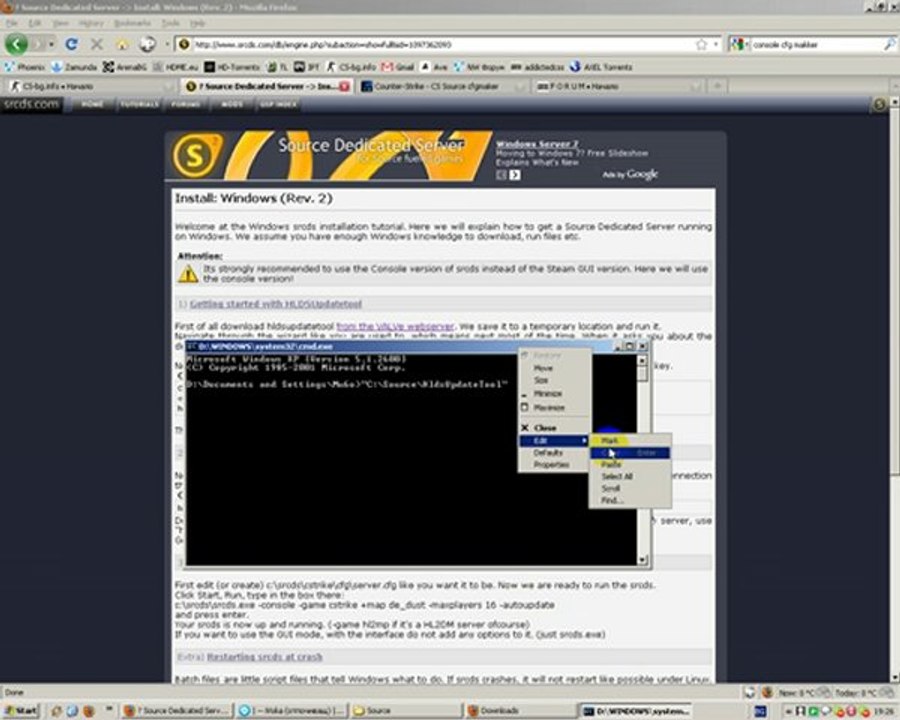Open the address bar history dropdown
Image resolution: width=900 pixels, height=720 pixels.
click(x=716, y=44)
